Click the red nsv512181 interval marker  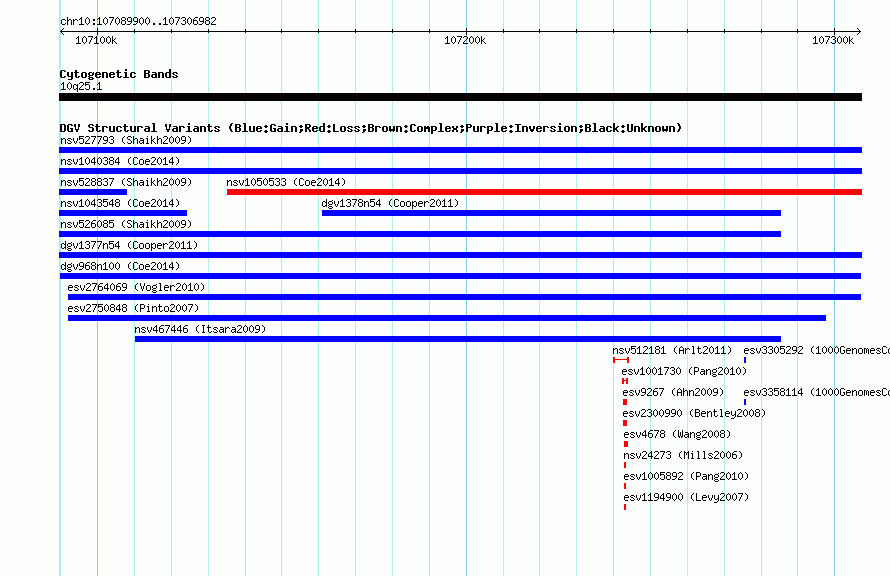click(x=621, y=360)
